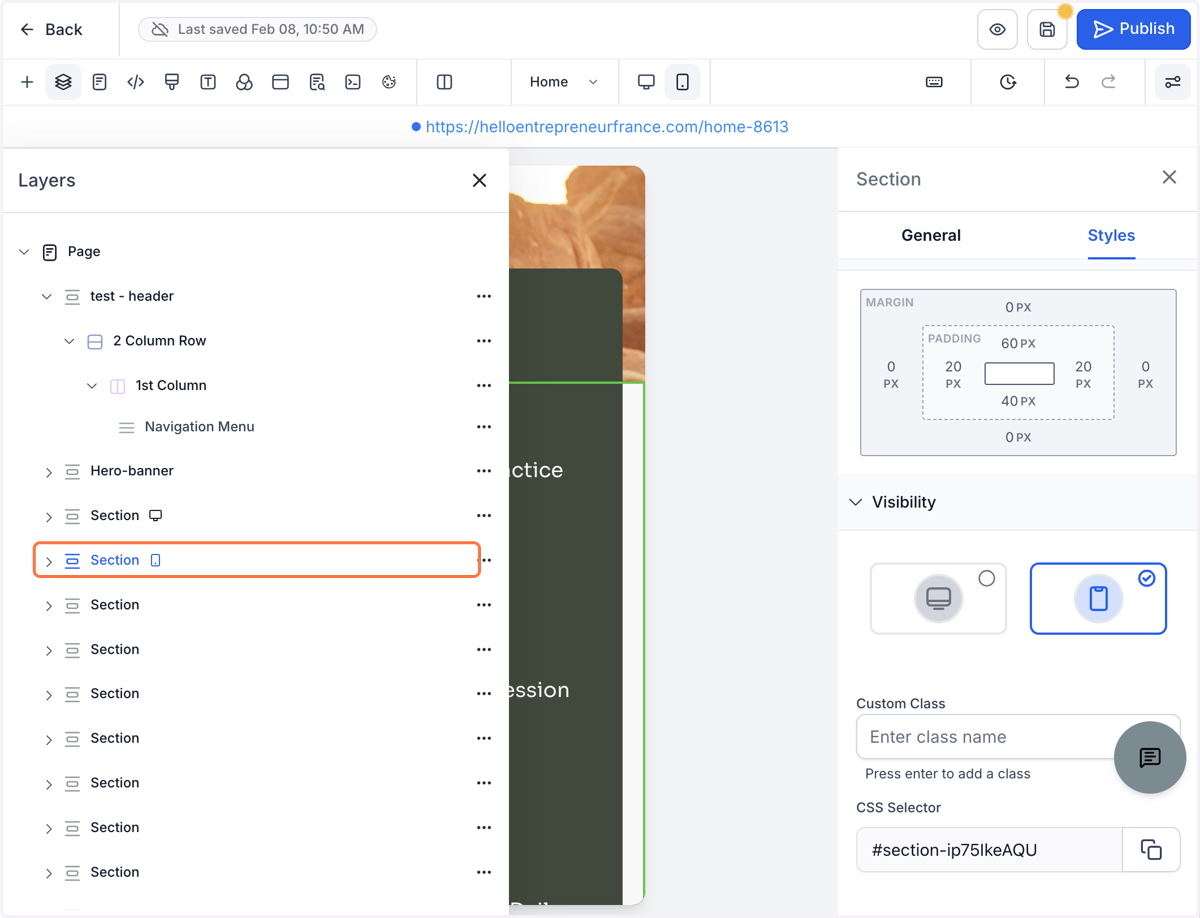This screenshot has width=1200, height=918.
Task: Toggle the Layers panel icon in toolbar
Action: click(x=63, y=82)
